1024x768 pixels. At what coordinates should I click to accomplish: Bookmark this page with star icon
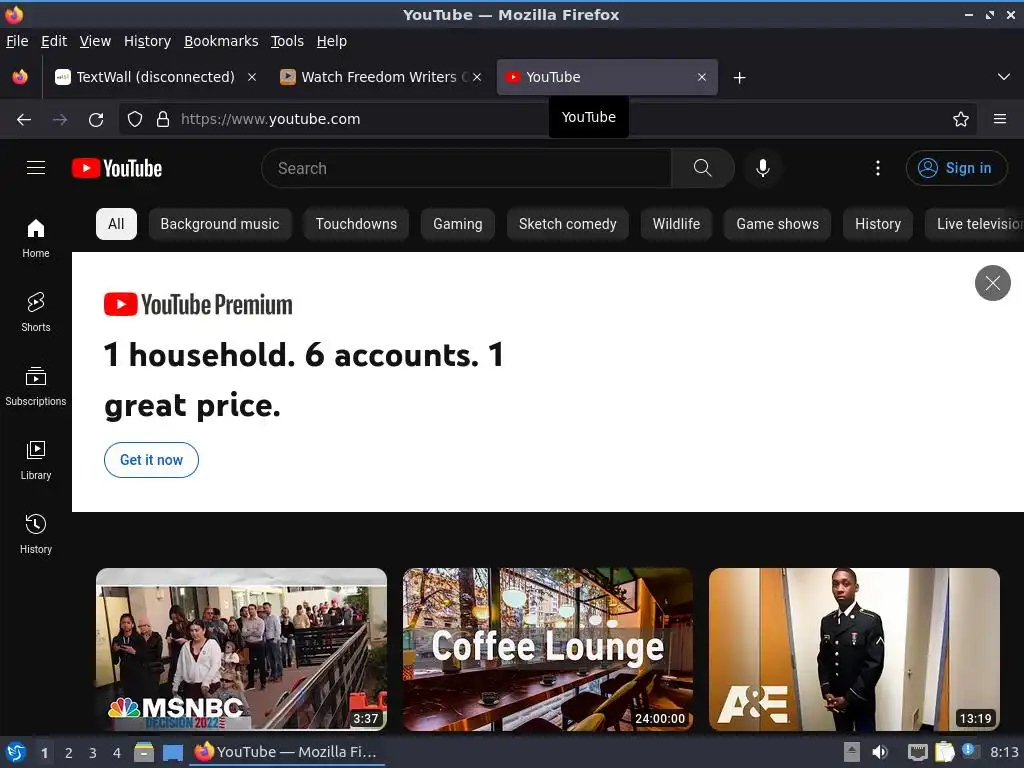point(960,120)
